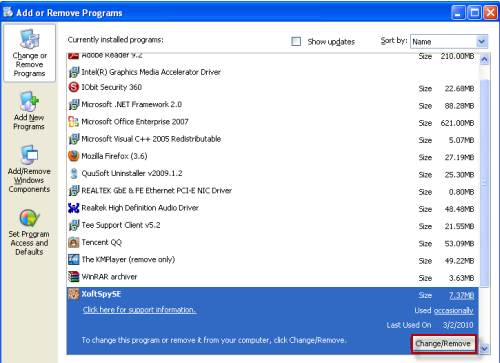Select 'Mozilla Firefox (3.6)' entry text

pyautogui.click(x=114, y=156)
